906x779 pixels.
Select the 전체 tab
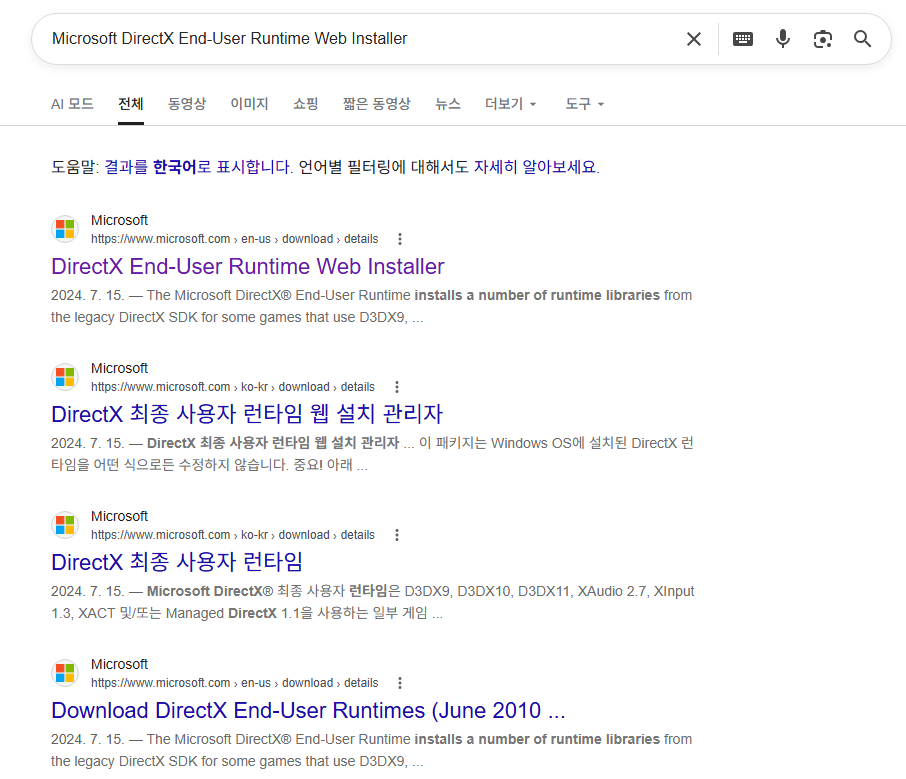tap(131, 104)
